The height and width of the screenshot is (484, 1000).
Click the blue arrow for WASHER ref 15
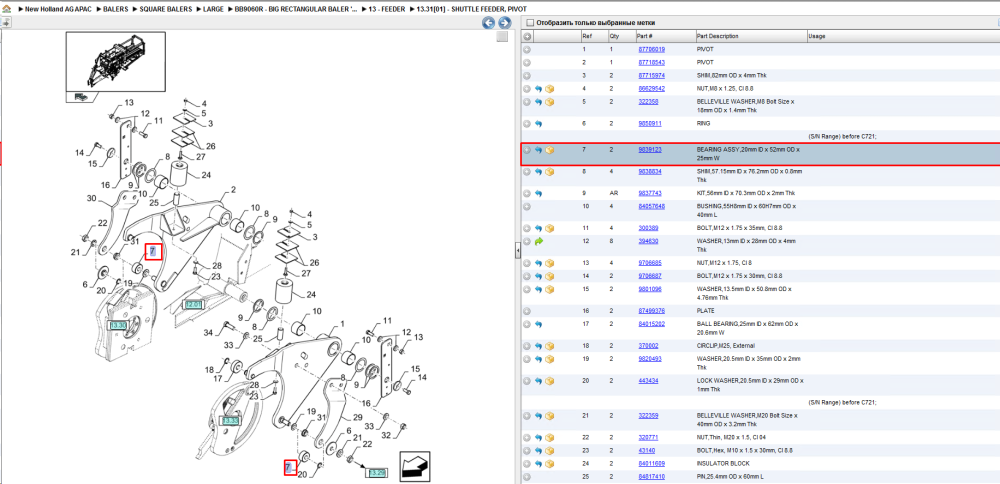point(538,290)
